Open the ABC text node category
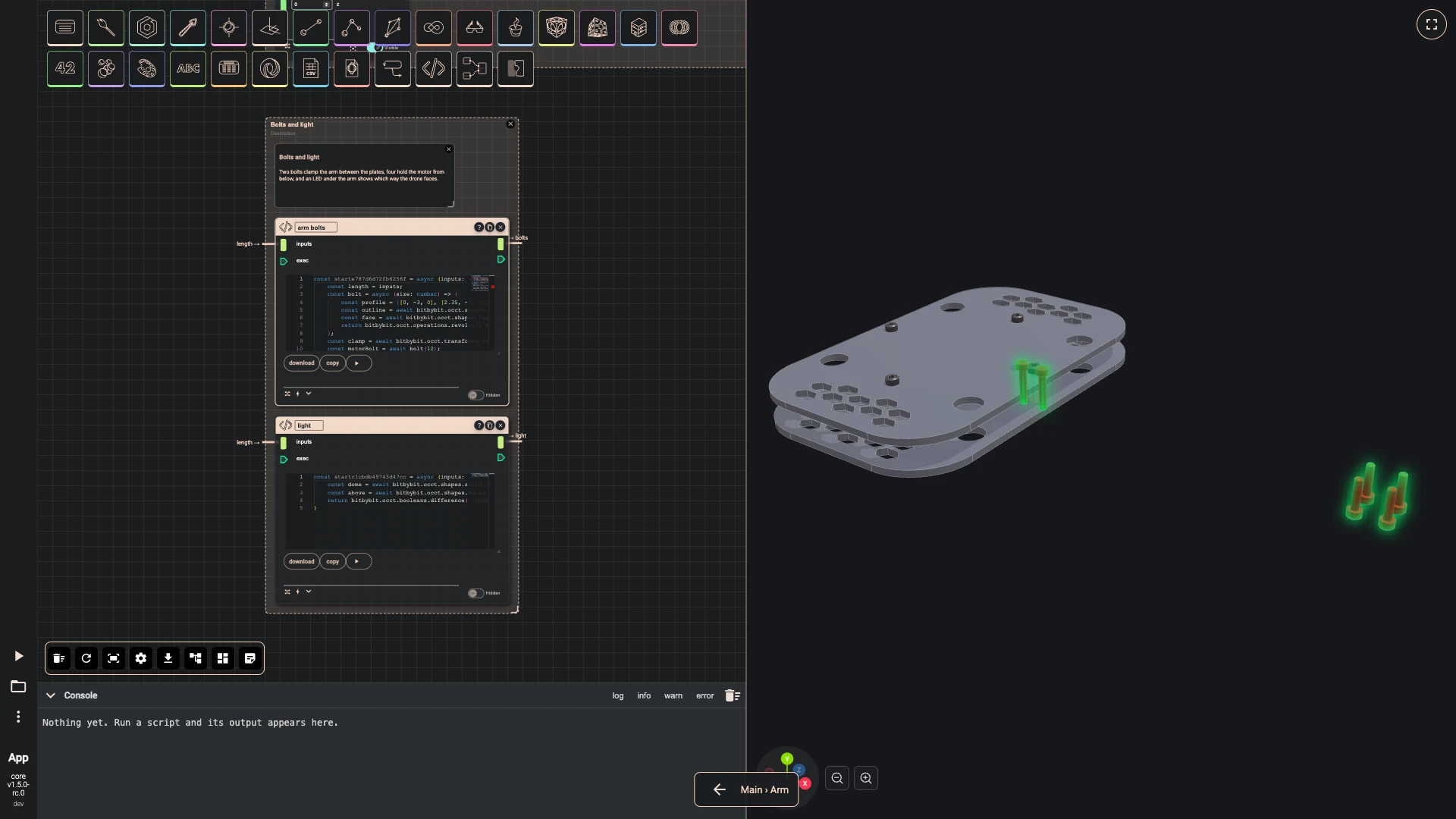The image size is (1456, 819). 188,69
